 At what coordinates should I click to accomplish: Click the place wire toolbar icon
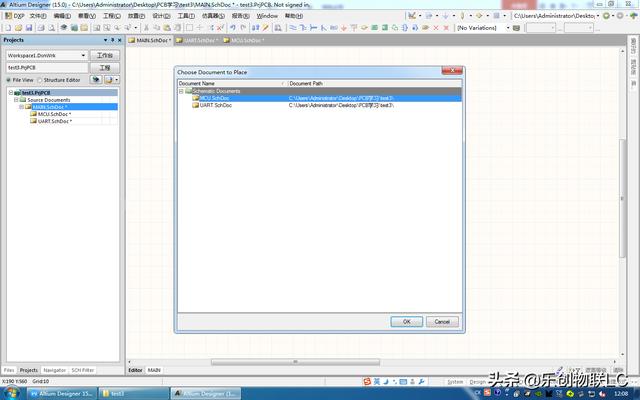[293, 28]
